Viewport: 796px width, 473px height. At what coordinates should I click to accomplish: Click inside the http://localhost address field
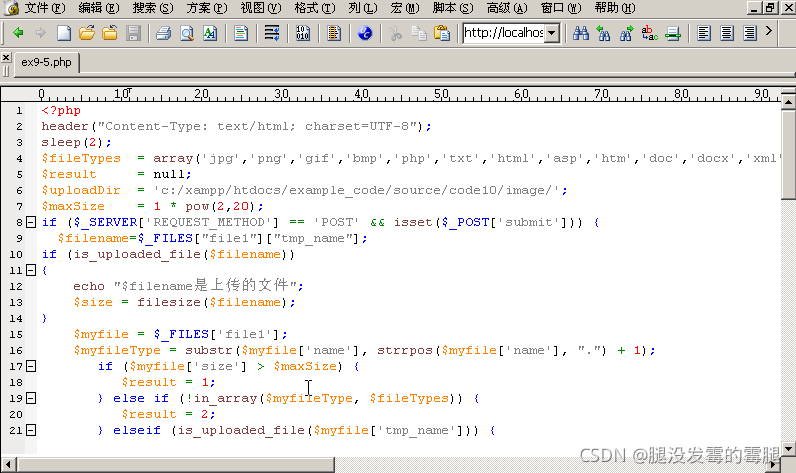pyautogui.click(x=503, y=33)
